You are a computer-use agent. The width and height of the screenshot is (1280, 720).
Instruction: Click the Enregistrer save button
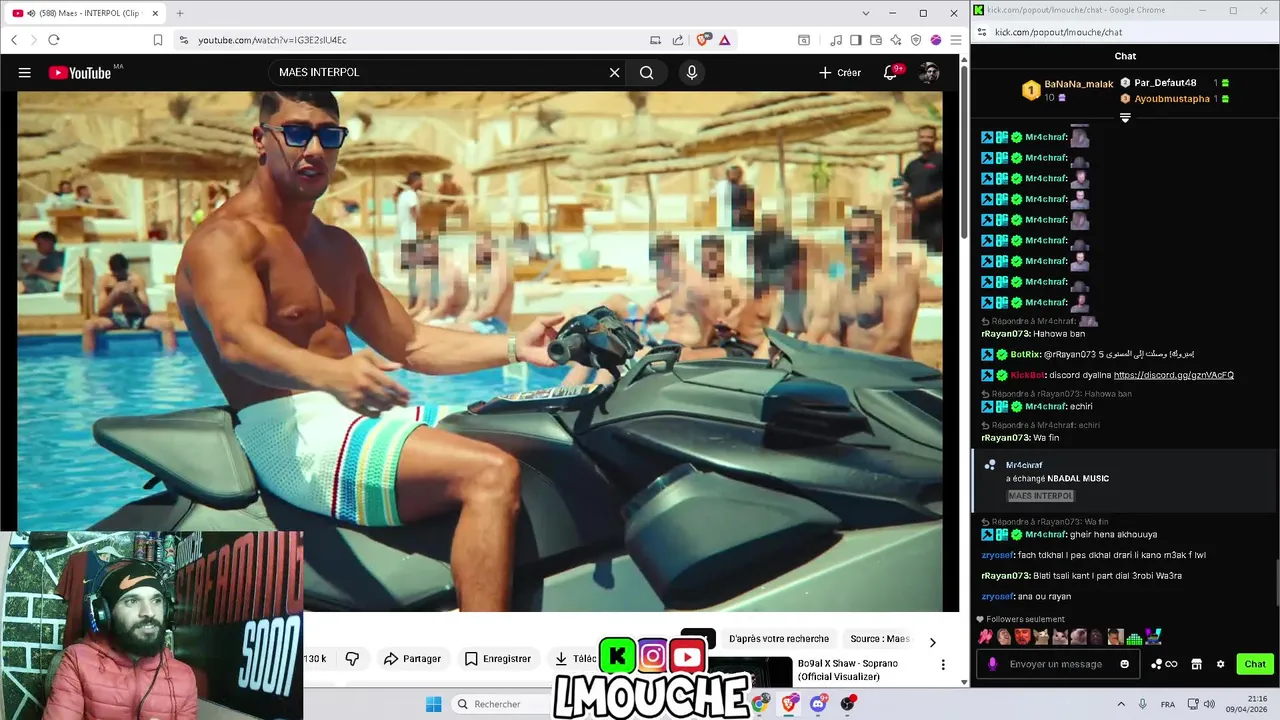click(498, 658)
